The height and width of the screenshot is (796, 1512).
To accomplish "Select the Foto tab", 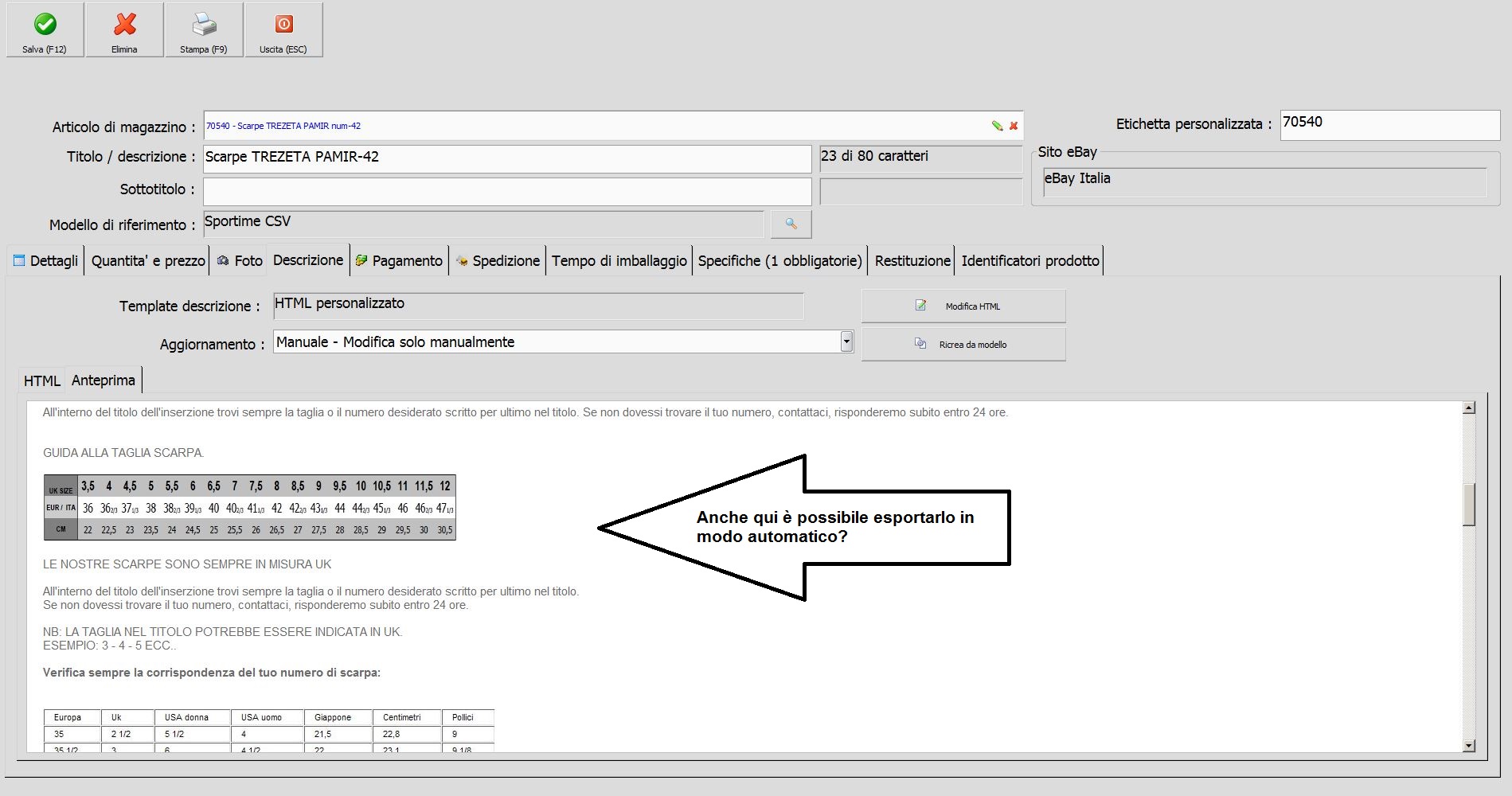I will [x=240, y=261].
